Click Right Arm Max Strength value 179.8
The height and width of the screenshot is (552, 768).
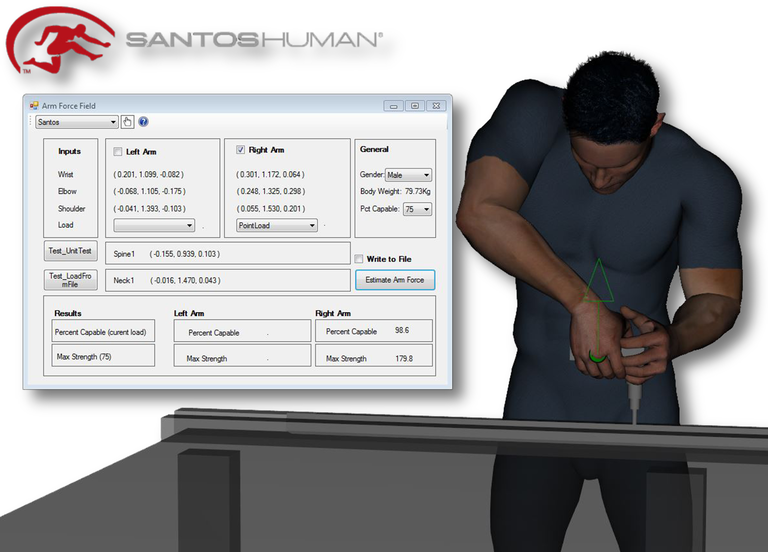pyautogui.click(x=404, y=359)
